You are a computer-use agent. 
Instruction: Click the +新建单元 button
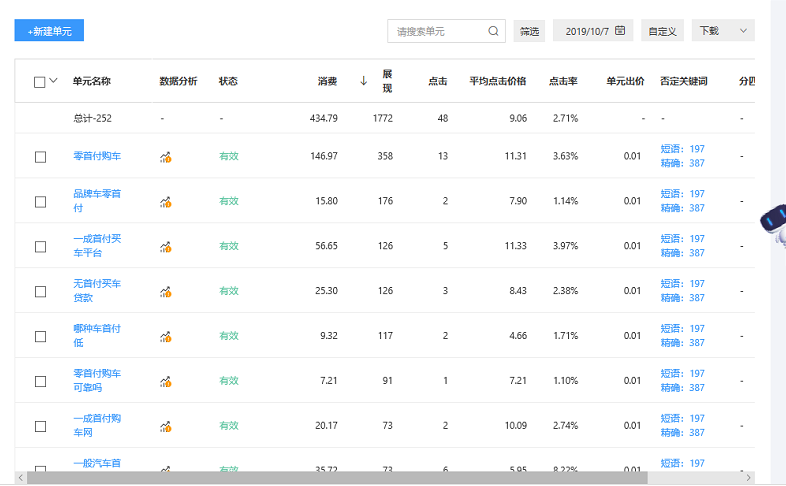point(49,31)
